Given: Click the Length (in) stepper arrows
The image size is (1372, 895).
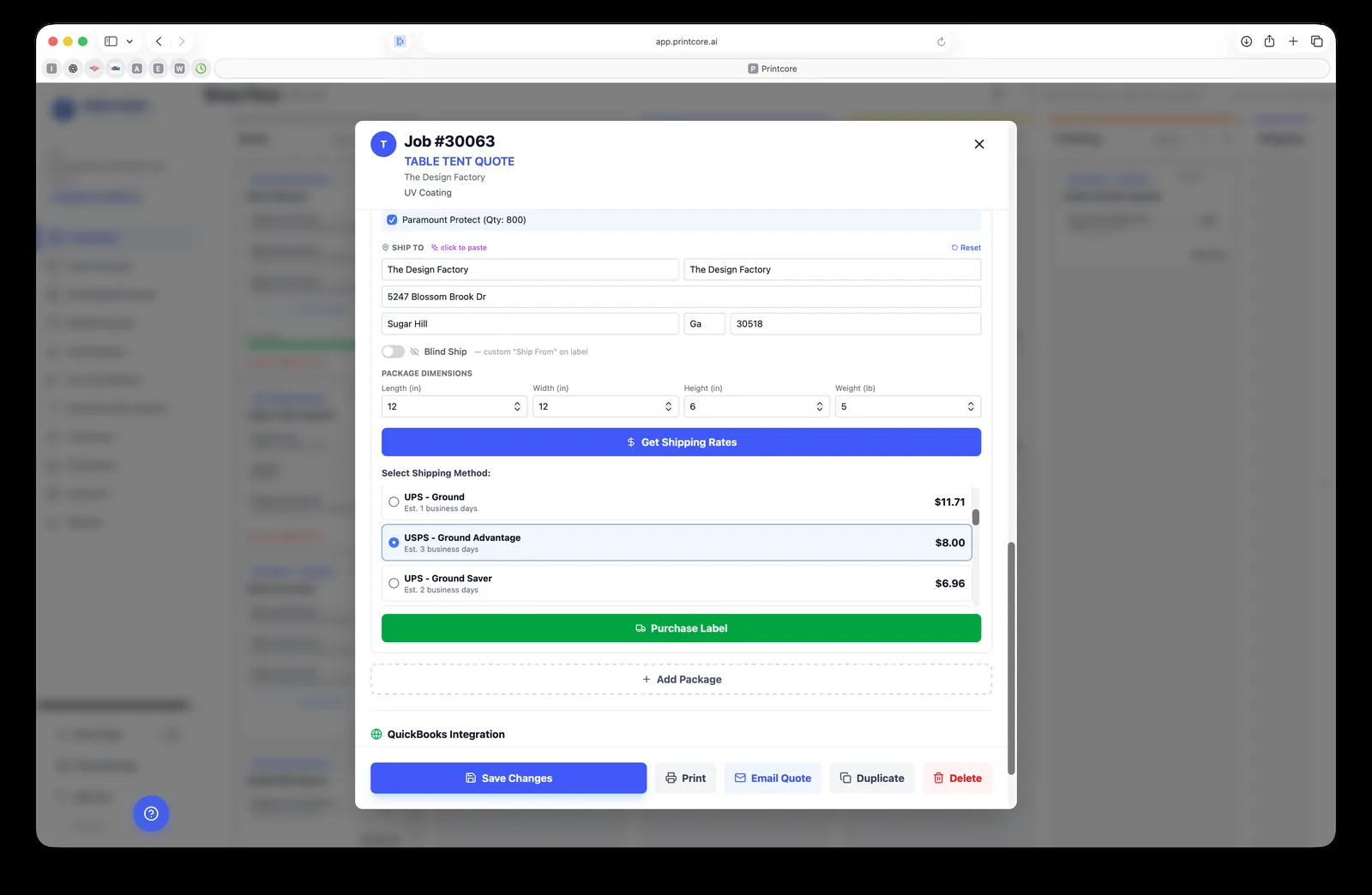Looking at the screenshot, I should click(x=517, y=406).
